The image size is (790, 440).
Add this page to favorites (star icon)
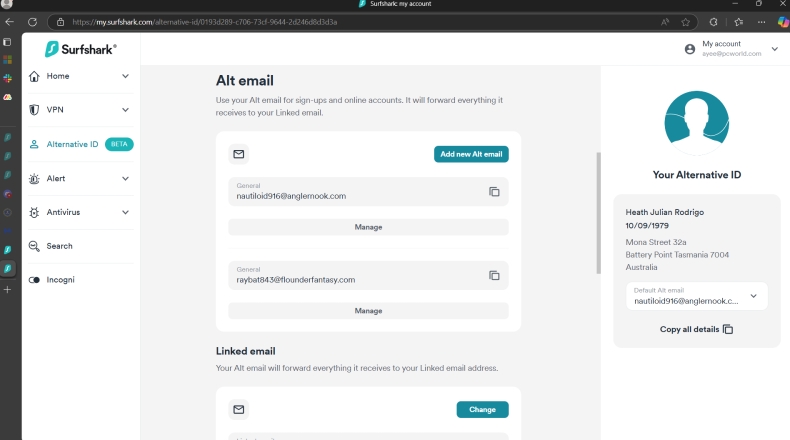[686, 21]
